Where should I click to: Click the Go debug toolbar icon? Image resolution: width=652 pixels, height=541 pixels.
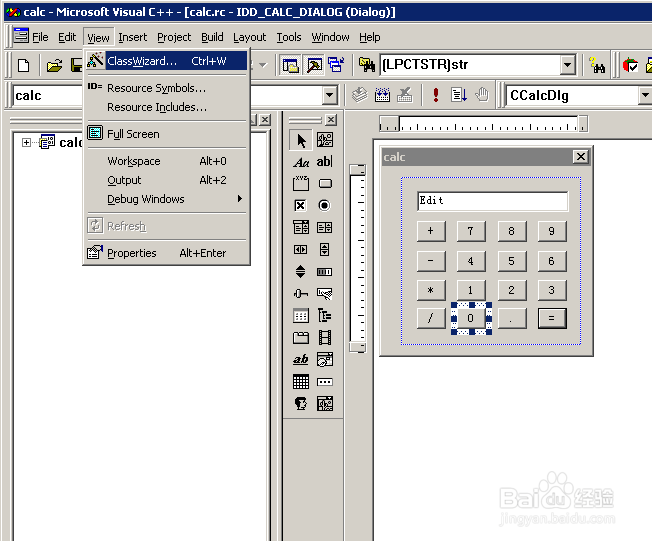point(459,95)
